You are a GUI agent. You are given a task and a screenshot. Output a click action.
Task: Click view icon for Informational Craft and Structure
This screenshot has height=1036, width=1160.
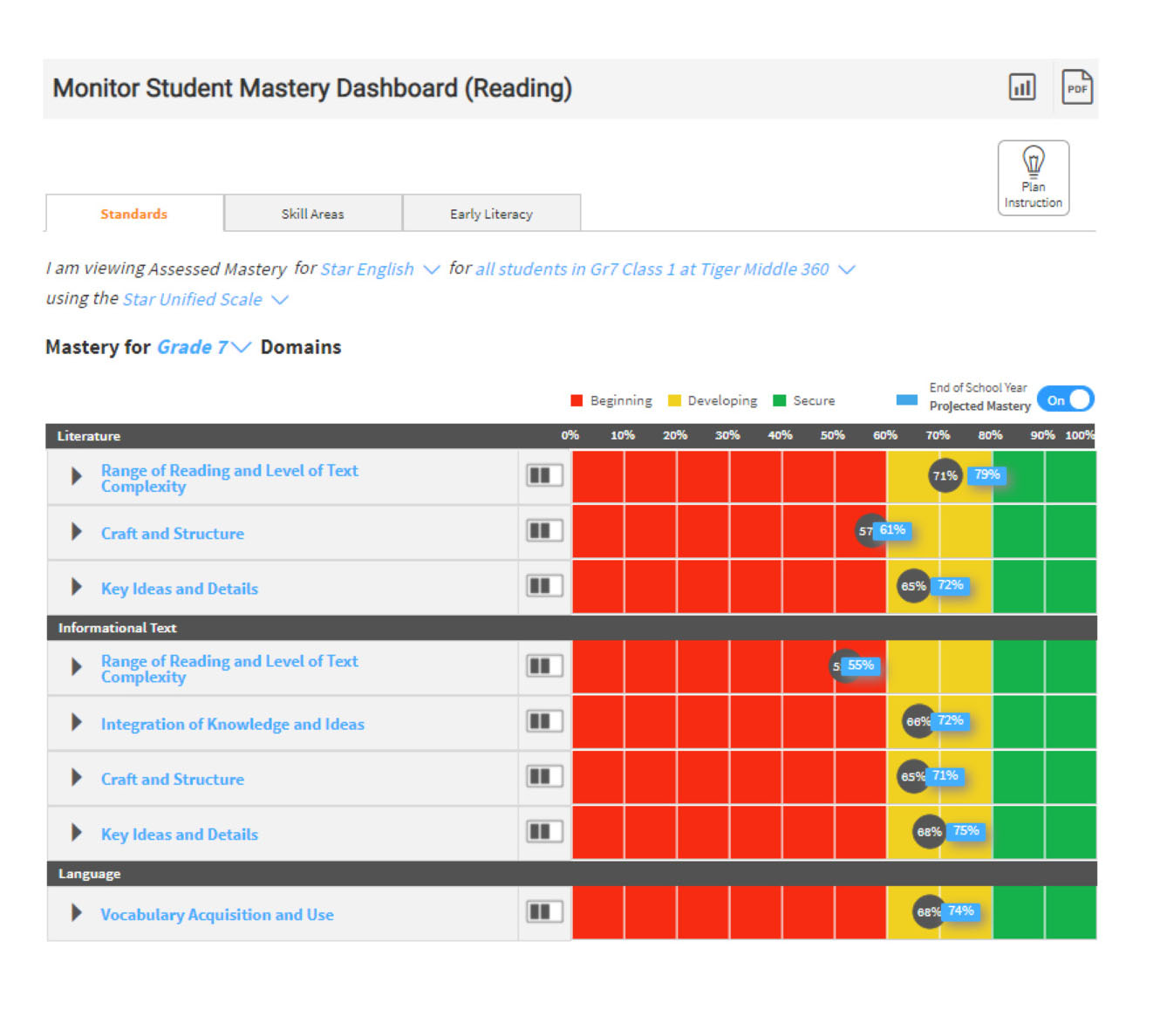(x=544, y=776)
